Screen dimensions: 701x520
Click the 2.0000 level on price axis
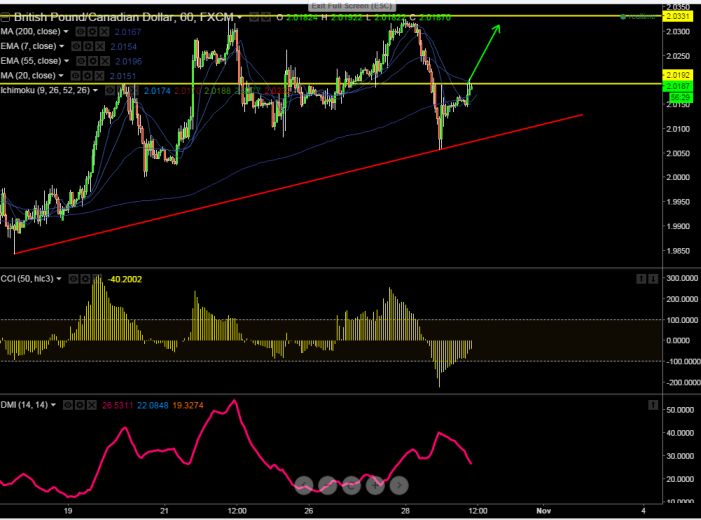tap(678, 178)
